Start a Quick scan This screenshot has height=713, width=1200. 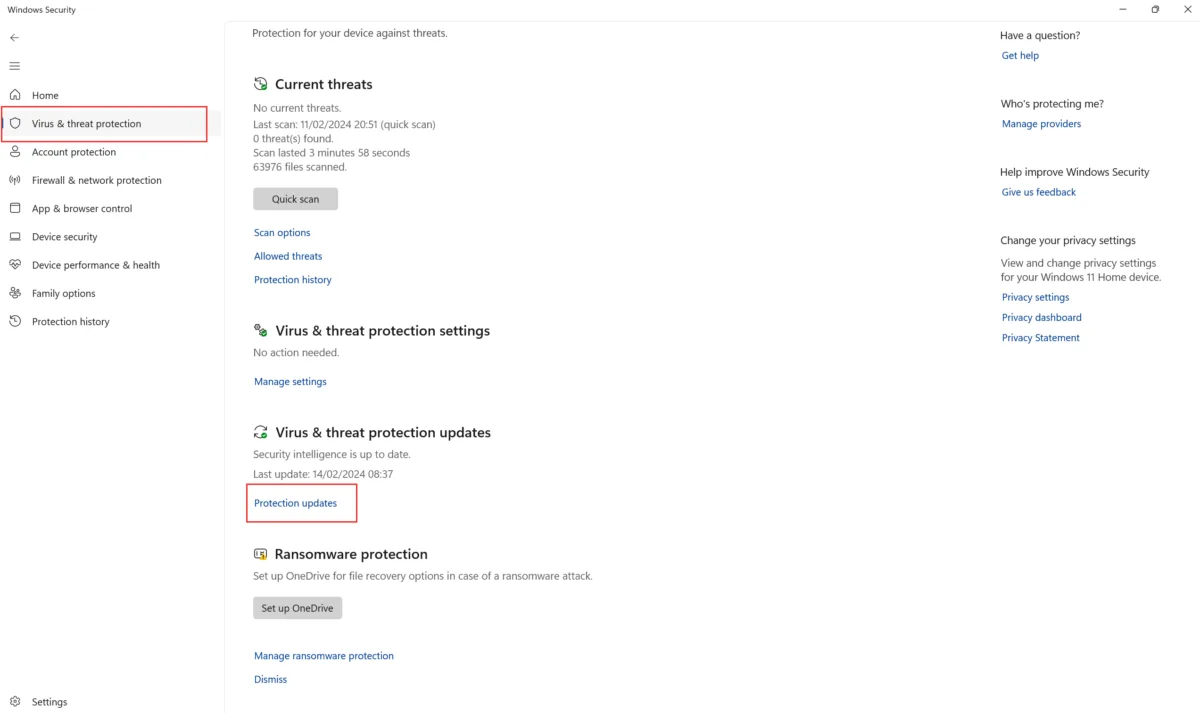(295, 199)
